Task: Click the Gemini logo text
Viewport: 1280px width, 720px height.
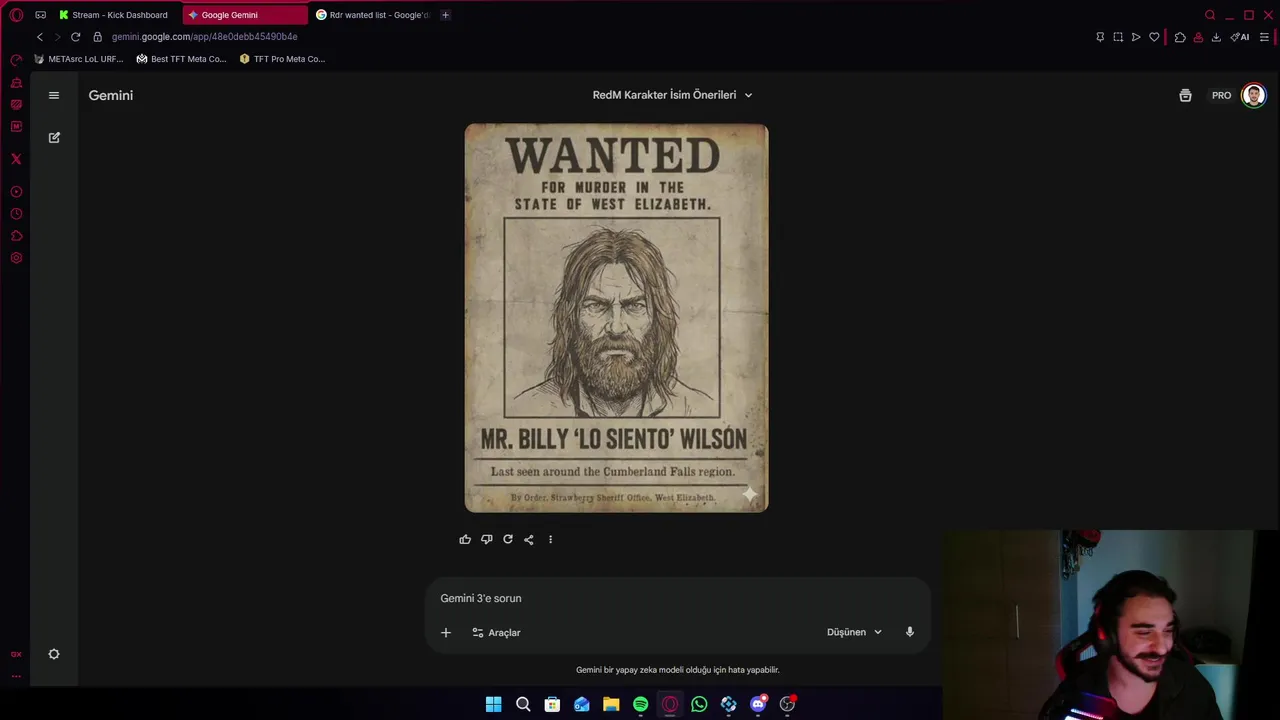Action: pyautogui.click(x=110, y=95)
